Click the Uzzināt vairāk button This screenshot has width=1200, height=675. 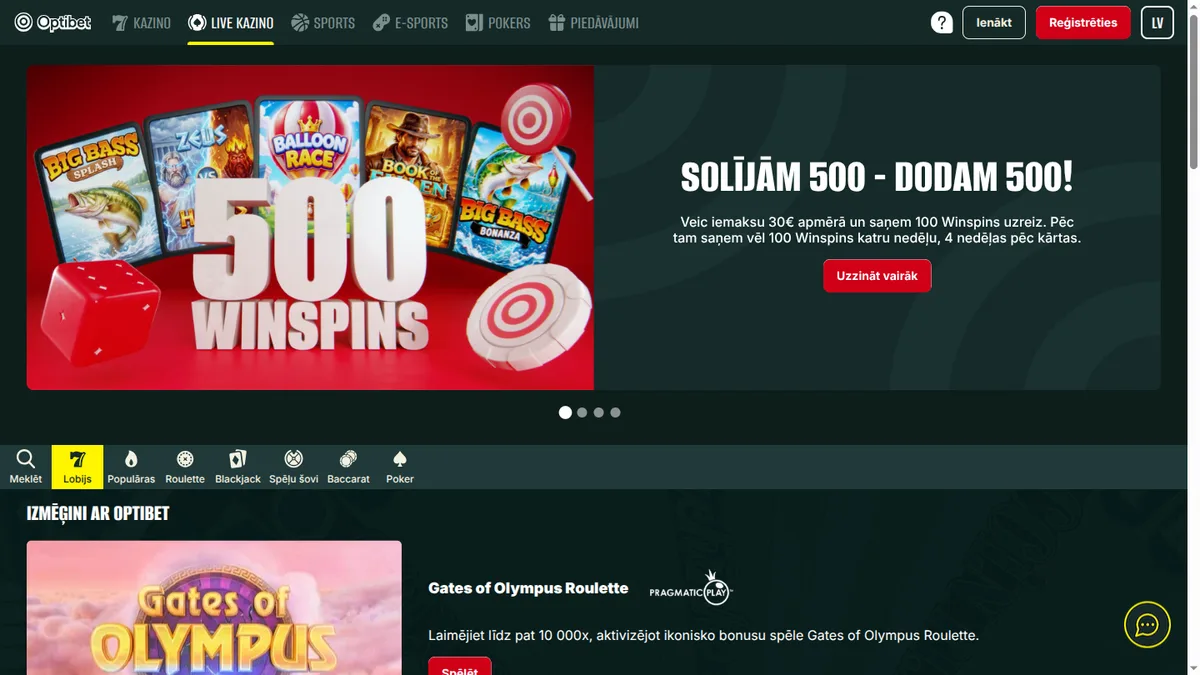(x=877, y=276)
